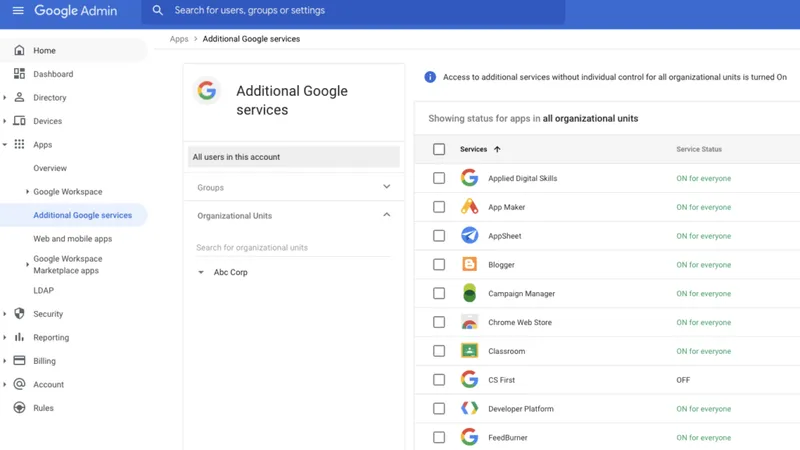
Task: Check the CS First checkbox
Action: 439,380
